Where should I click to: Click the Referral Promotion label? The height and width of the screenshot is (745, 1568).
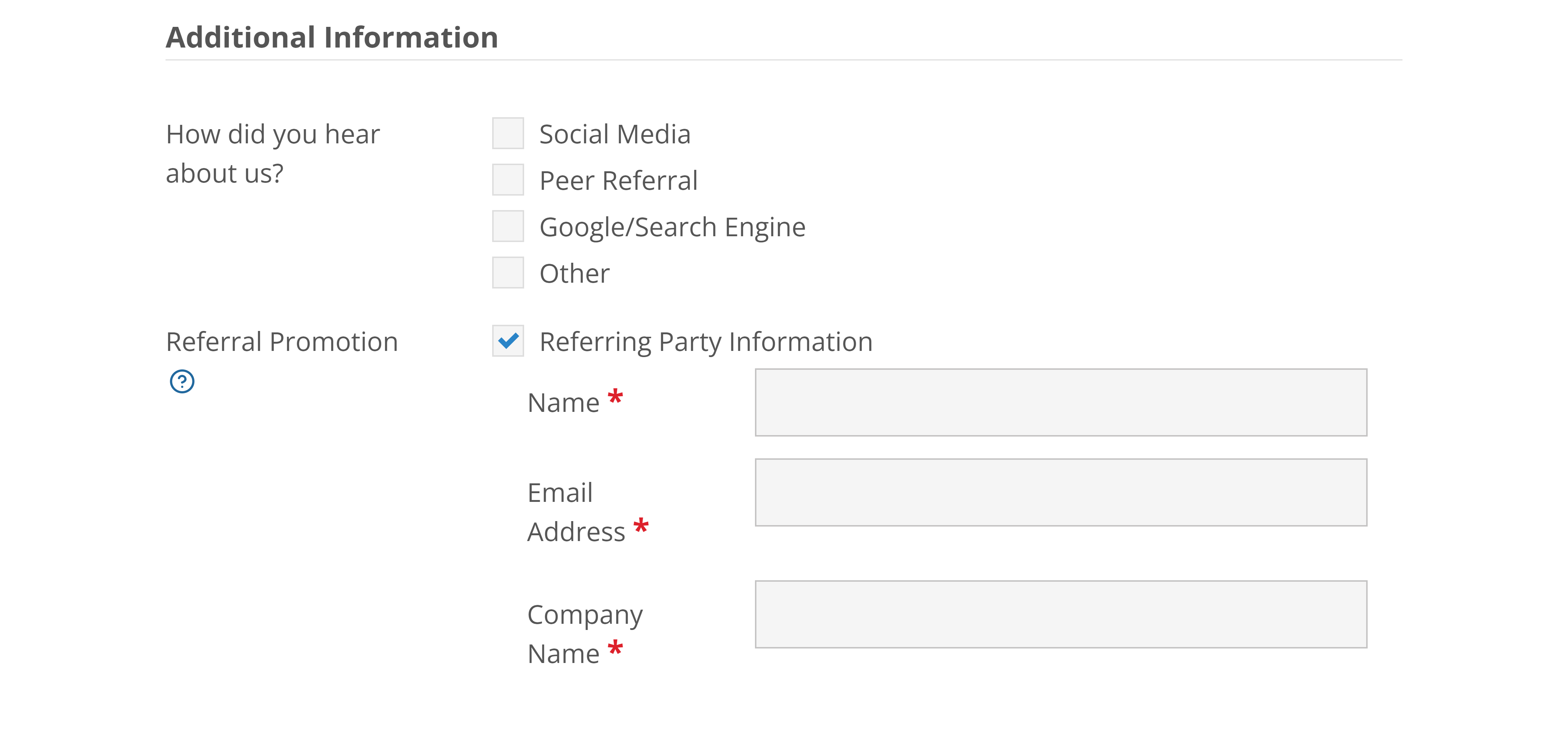[282, 342]
